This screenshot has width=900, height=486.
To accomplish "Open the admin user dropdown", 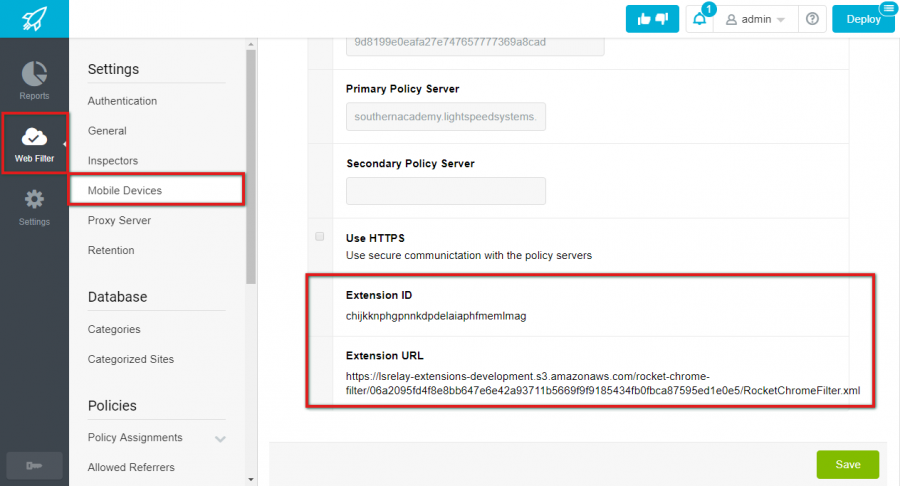I will [755, 19].
